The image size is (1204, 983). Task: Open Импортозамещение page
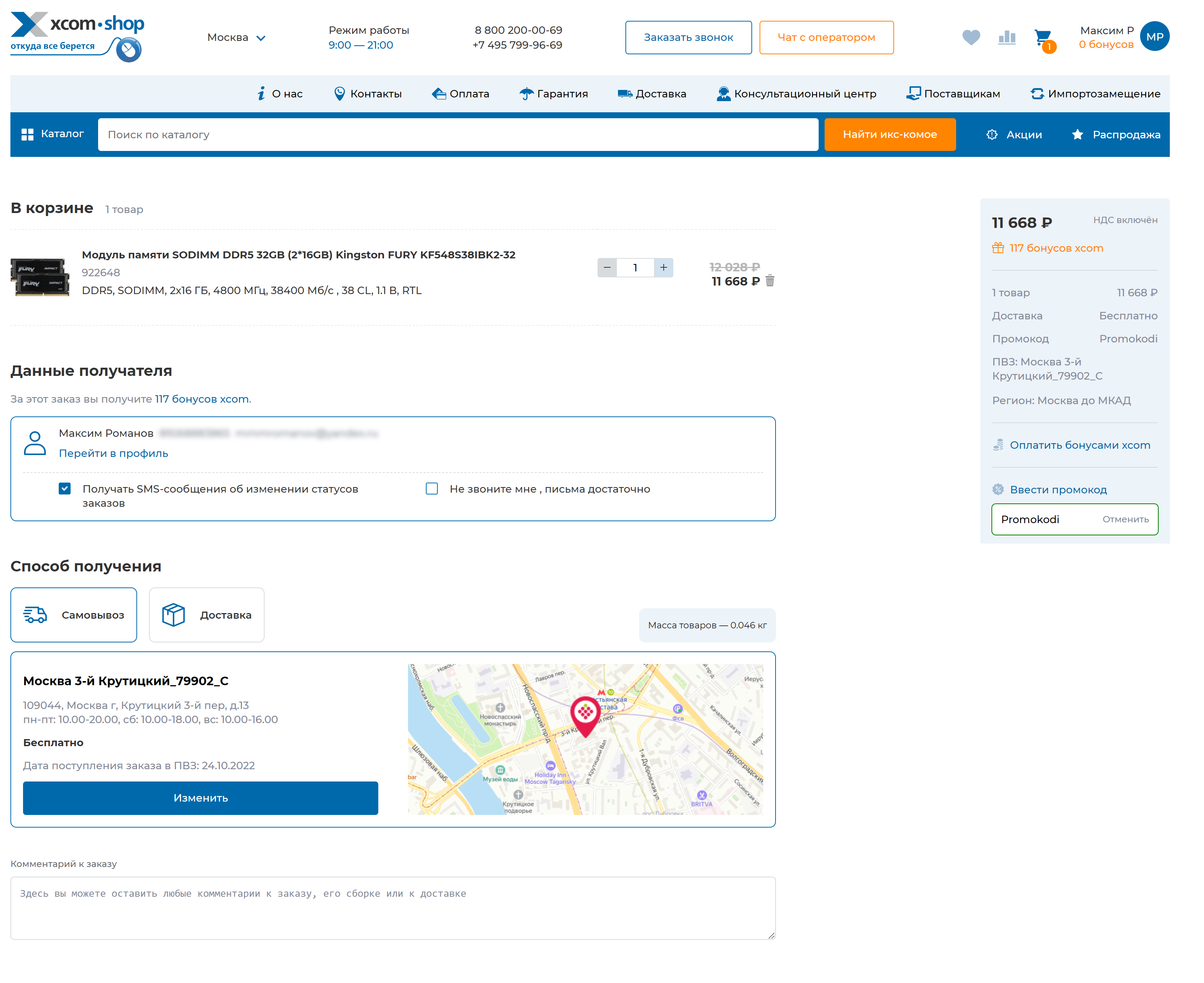[x=1095, y=93]
